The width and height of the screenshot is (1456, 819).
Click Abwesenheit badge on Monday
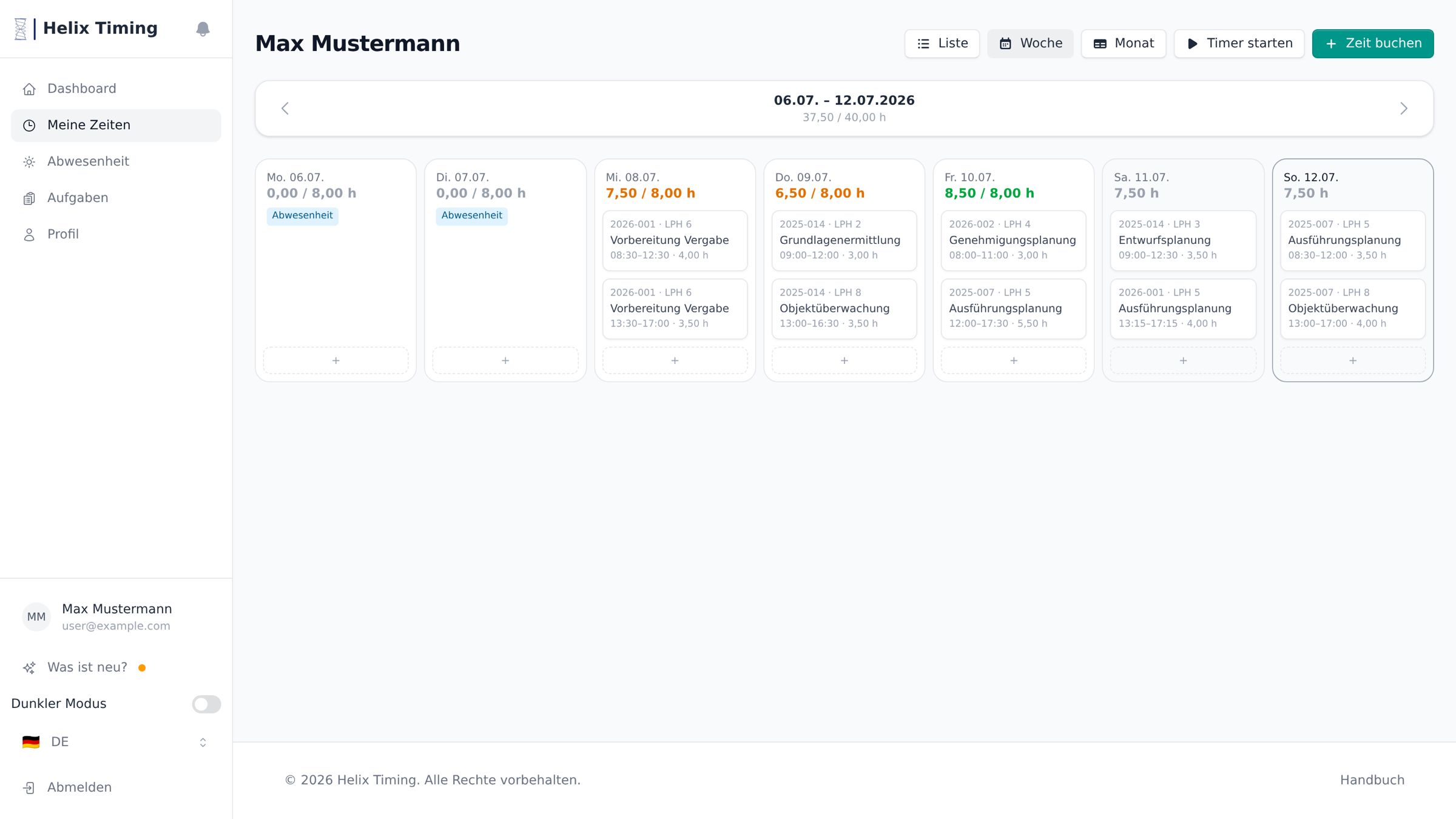(302, 215)
